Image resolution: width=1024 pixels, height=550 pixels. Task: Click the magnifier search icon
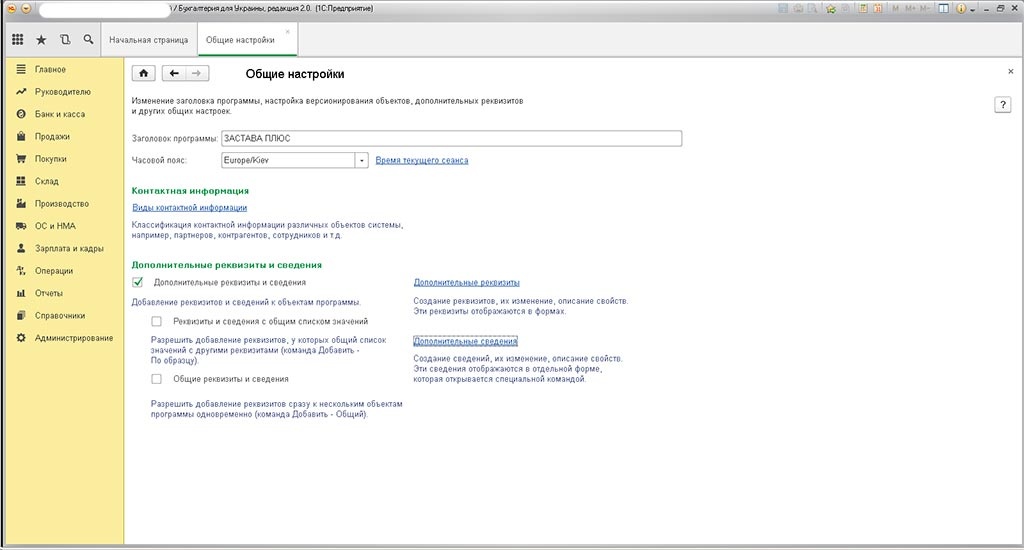pyautogui.click(x=89, y=40)
